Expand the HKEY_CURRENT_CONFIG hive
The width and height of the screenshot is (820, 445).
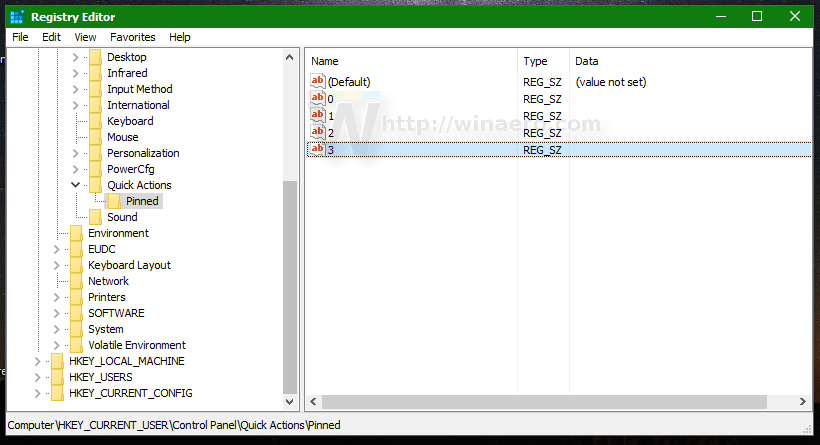point(37,393)
